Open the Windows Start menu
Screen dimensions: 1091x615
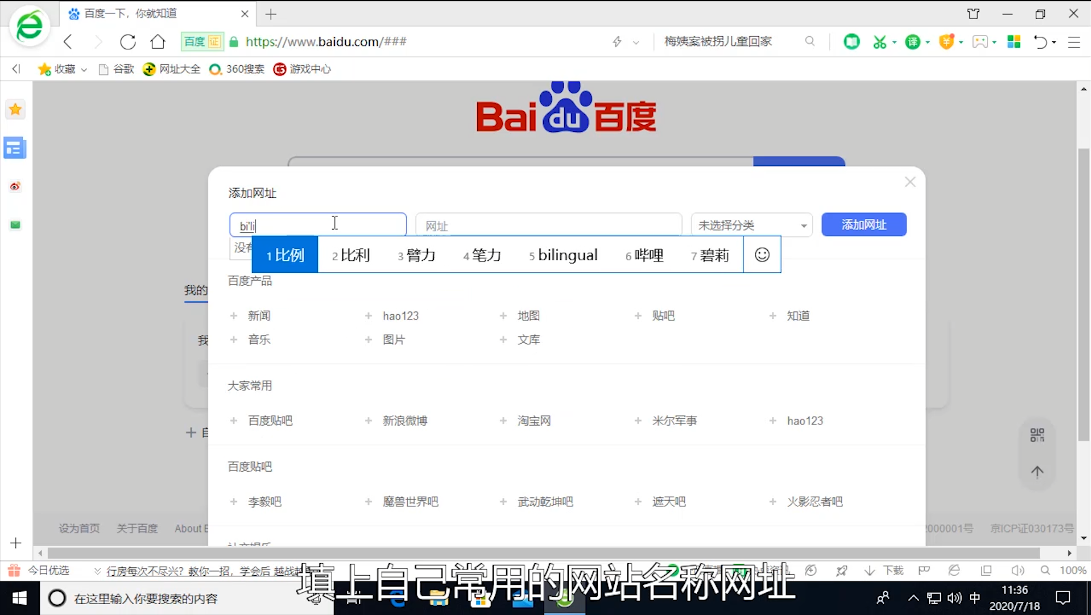pyautogui.click(x=19, y=598)
